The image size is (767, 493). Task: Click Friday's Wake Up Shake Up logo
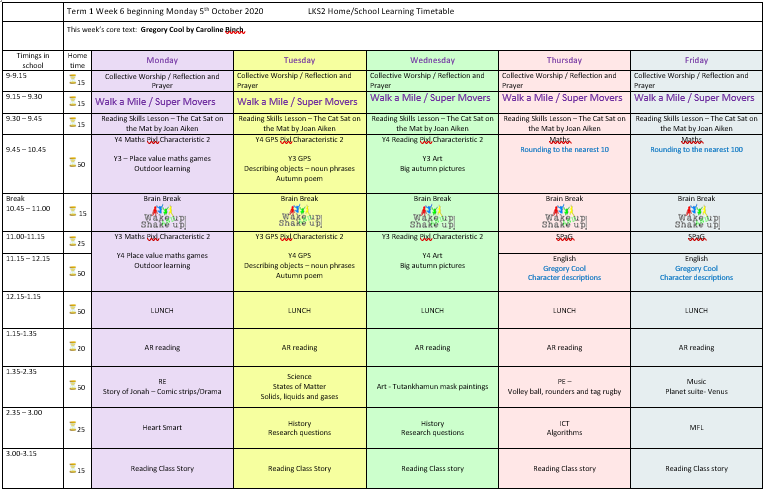[696, 217]
